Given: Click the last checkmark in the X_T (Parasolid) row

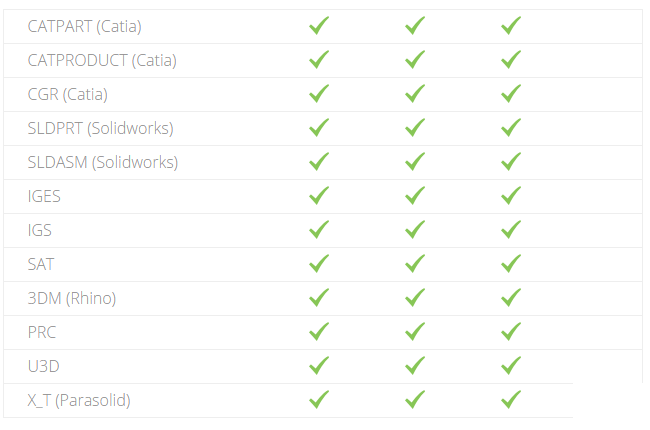Looking at the screenshot, I should tap(511, 400).
